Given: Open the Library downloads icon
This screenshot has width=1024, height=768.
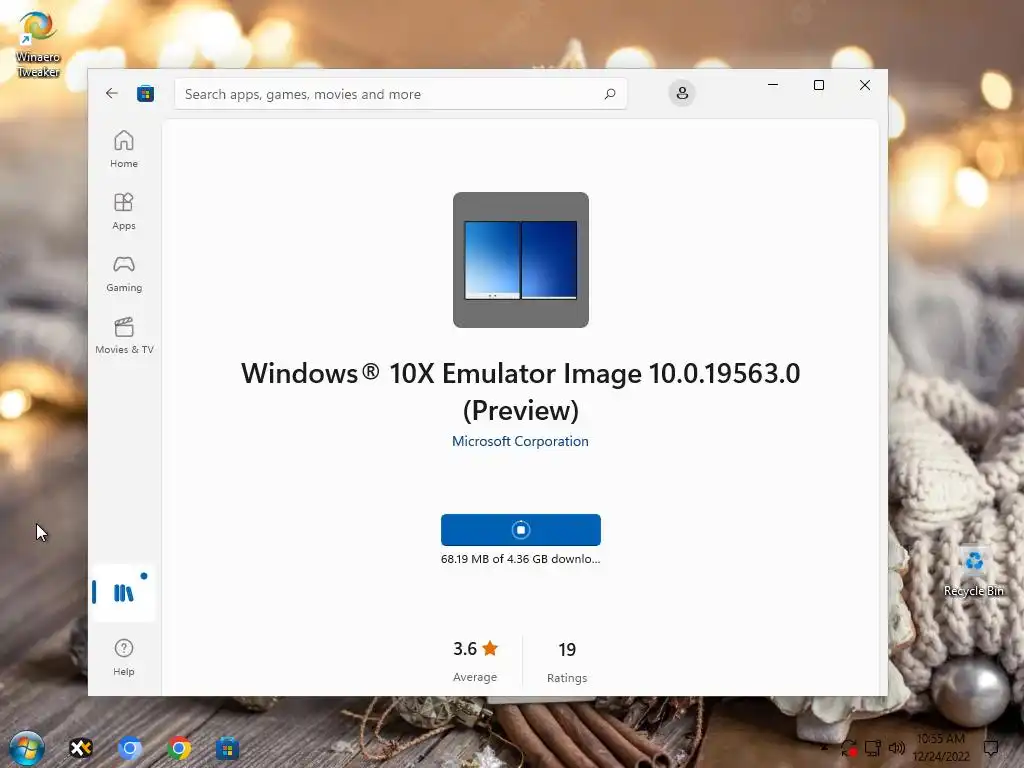Looking at the screenshot, I should tap(123, 592).
